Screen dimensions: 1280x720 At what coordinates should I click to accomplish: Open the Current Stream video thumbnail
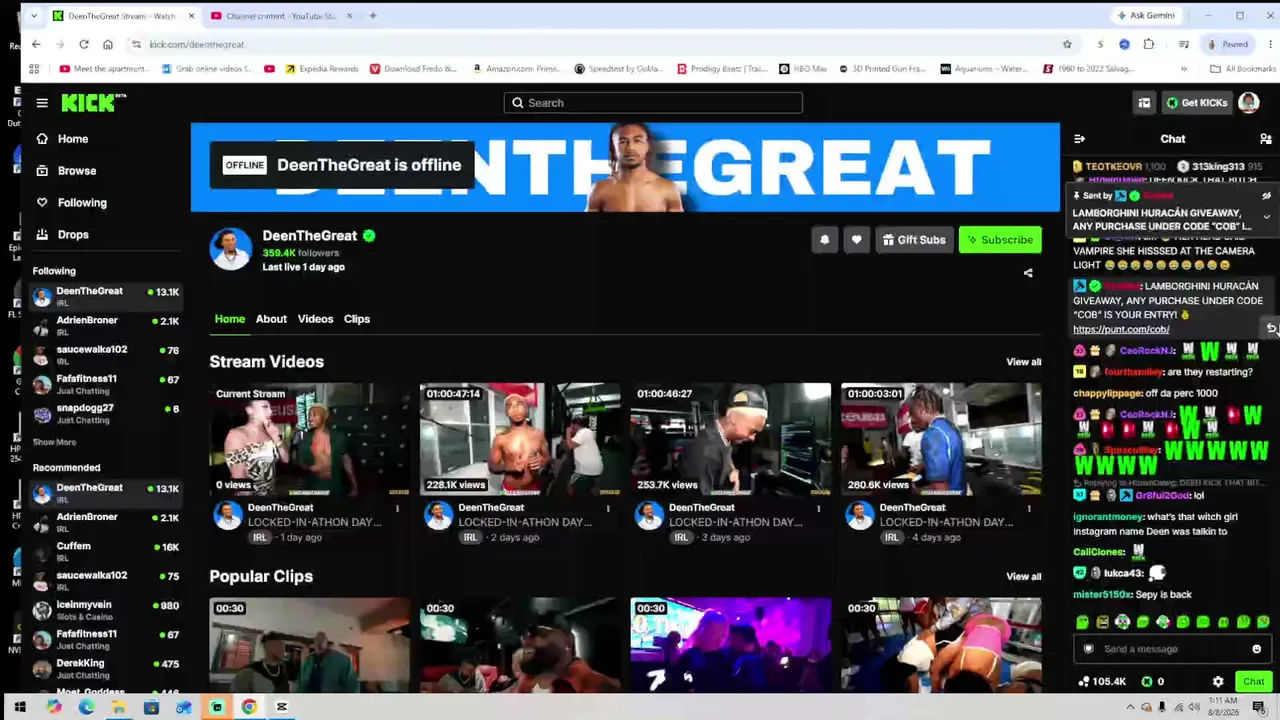click(309, 439)
